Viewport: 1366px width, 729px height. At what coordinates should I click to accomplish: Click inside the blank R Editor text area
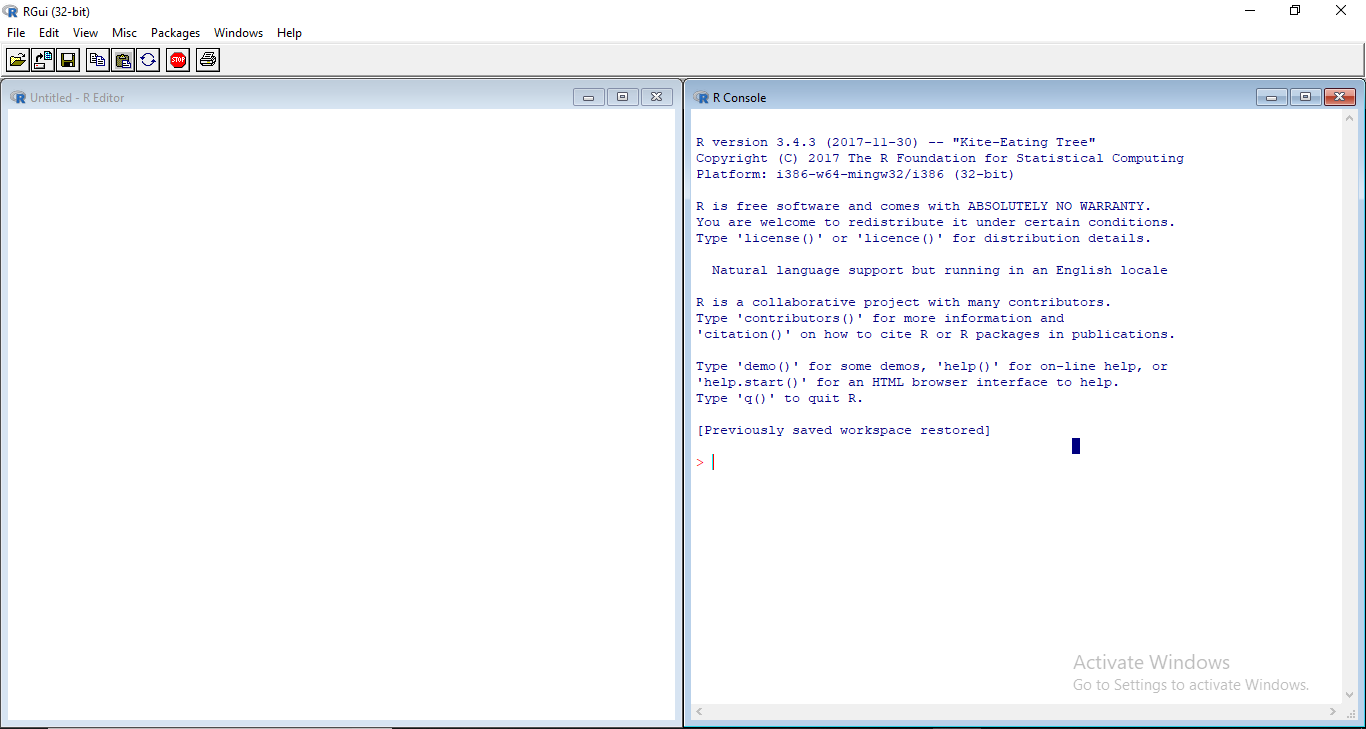point(341,414)
